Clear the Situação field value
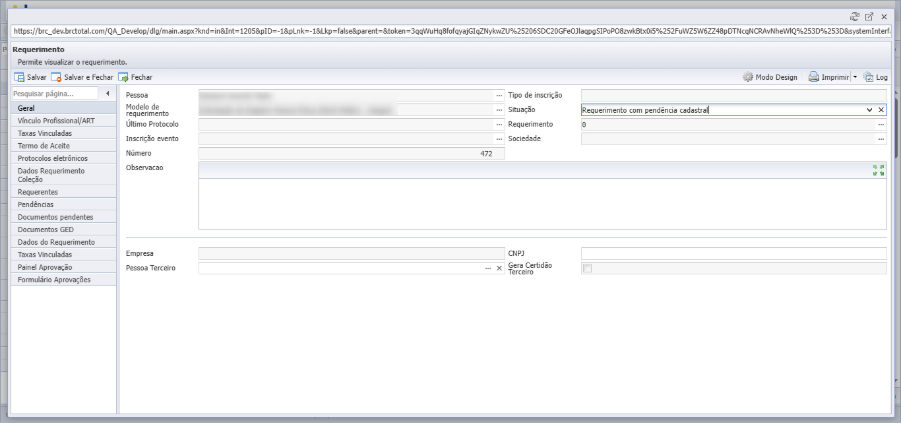 pyautogui.click(x=881, y=110)
